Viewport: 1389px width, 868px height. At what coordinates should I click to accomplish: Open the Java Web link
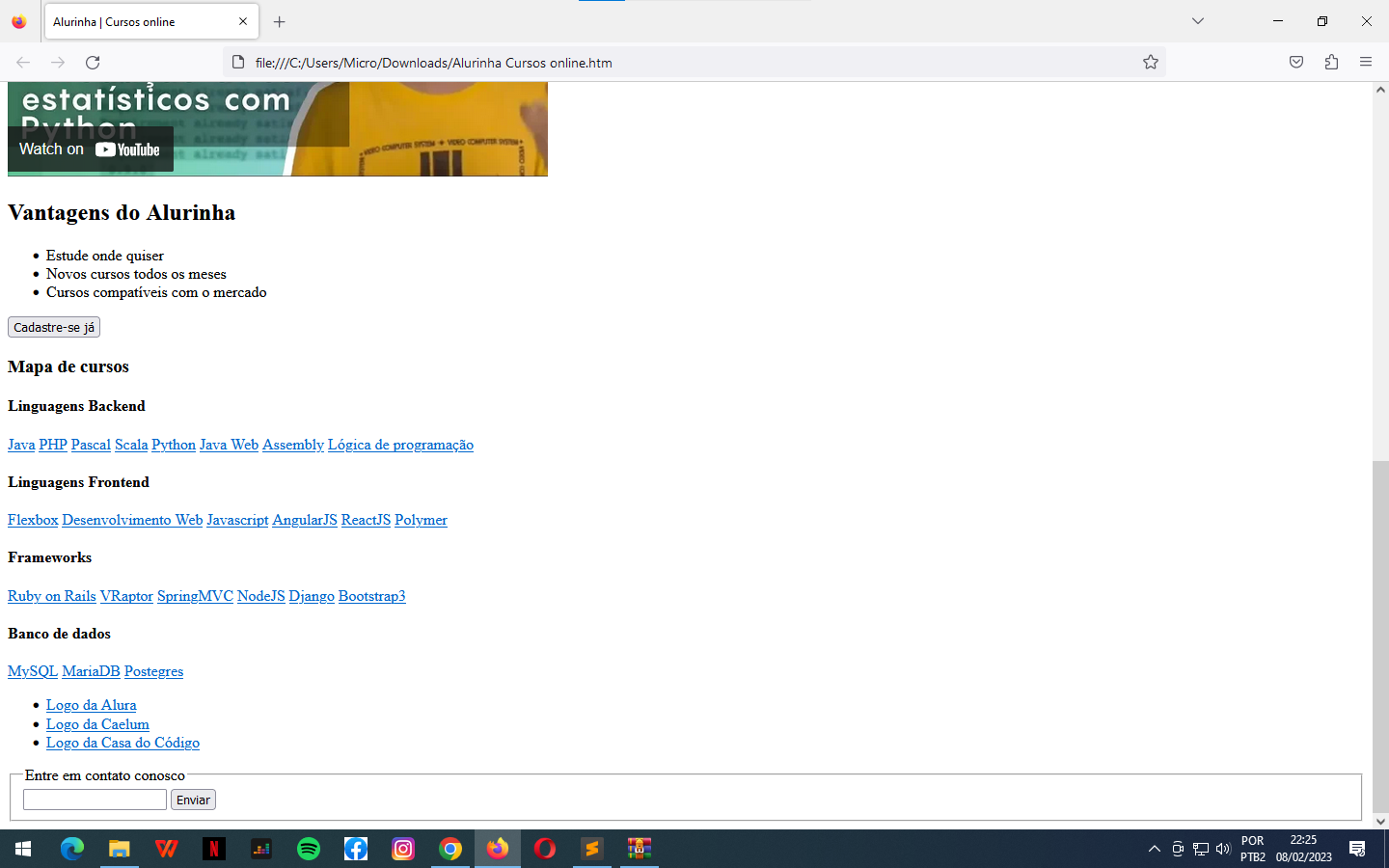229,445
